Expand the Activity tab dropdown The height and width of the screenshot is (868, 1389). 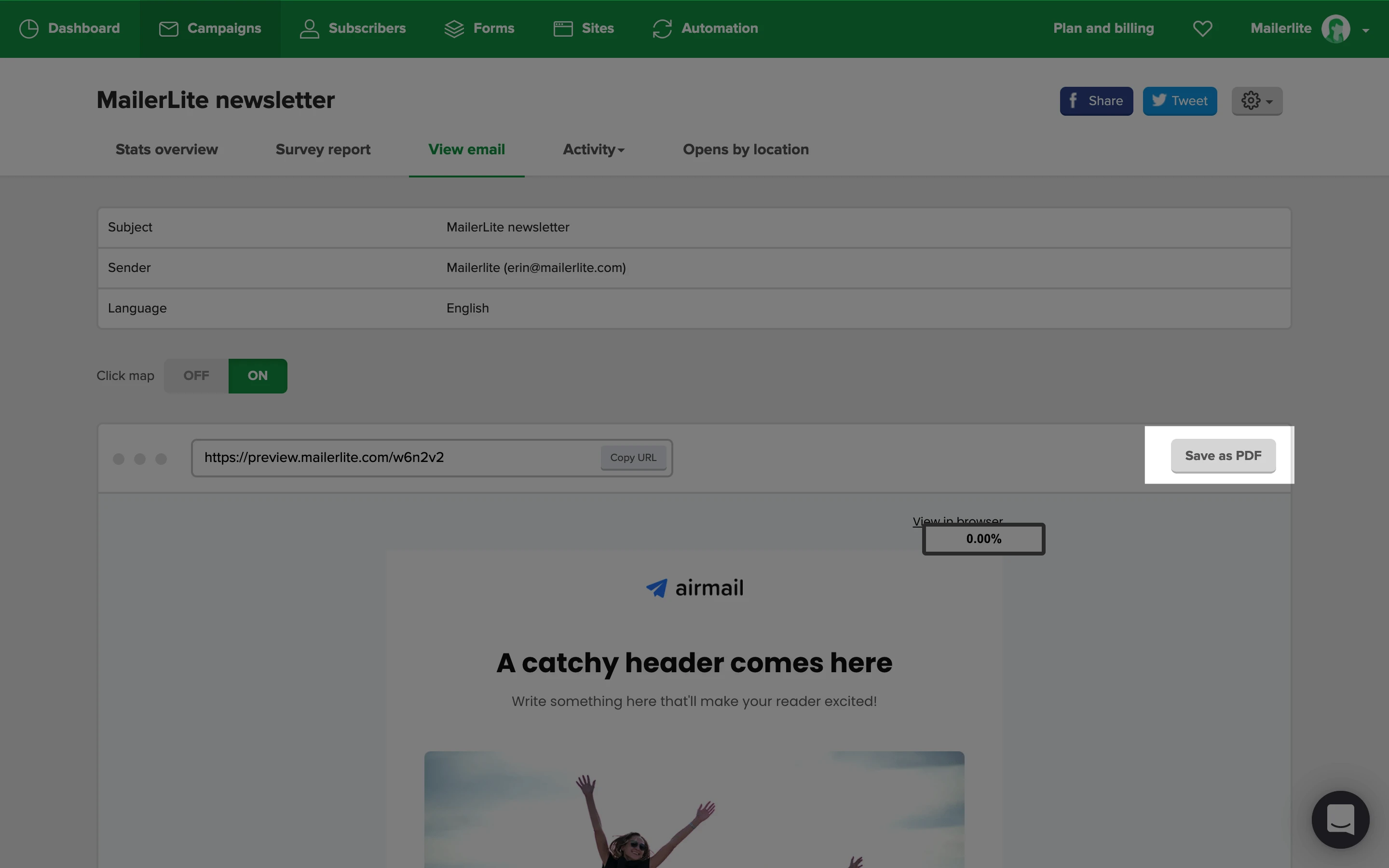click(x=594, y=150)
